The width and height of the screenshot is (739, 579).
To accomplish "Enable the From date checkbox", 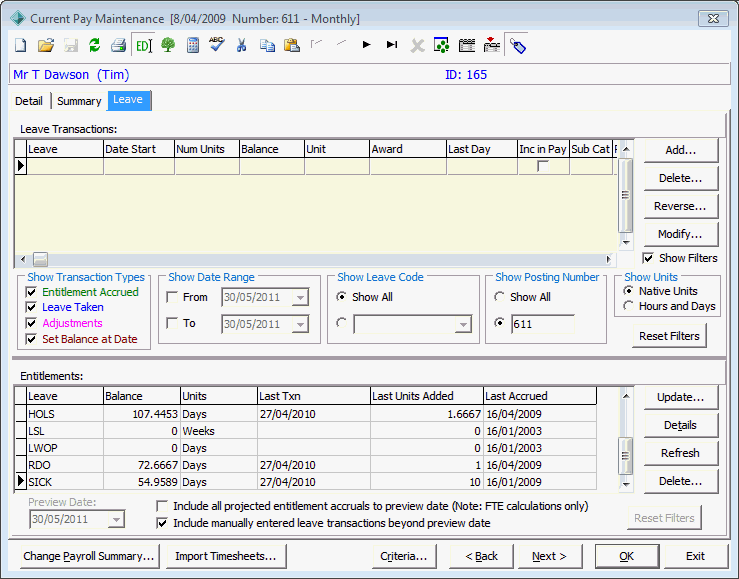I will tap(172, 297).
